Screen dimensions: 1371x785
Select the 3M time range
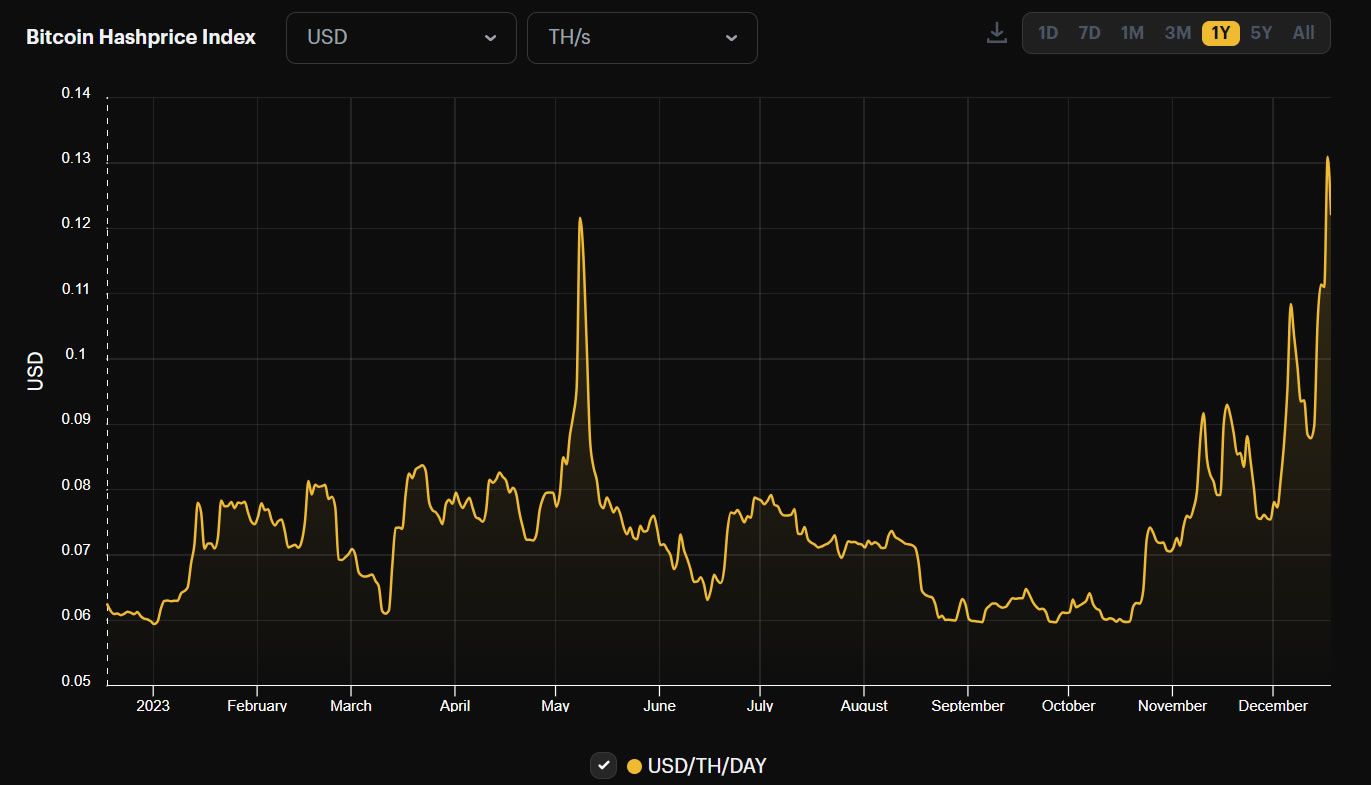tap(1177, 33)
